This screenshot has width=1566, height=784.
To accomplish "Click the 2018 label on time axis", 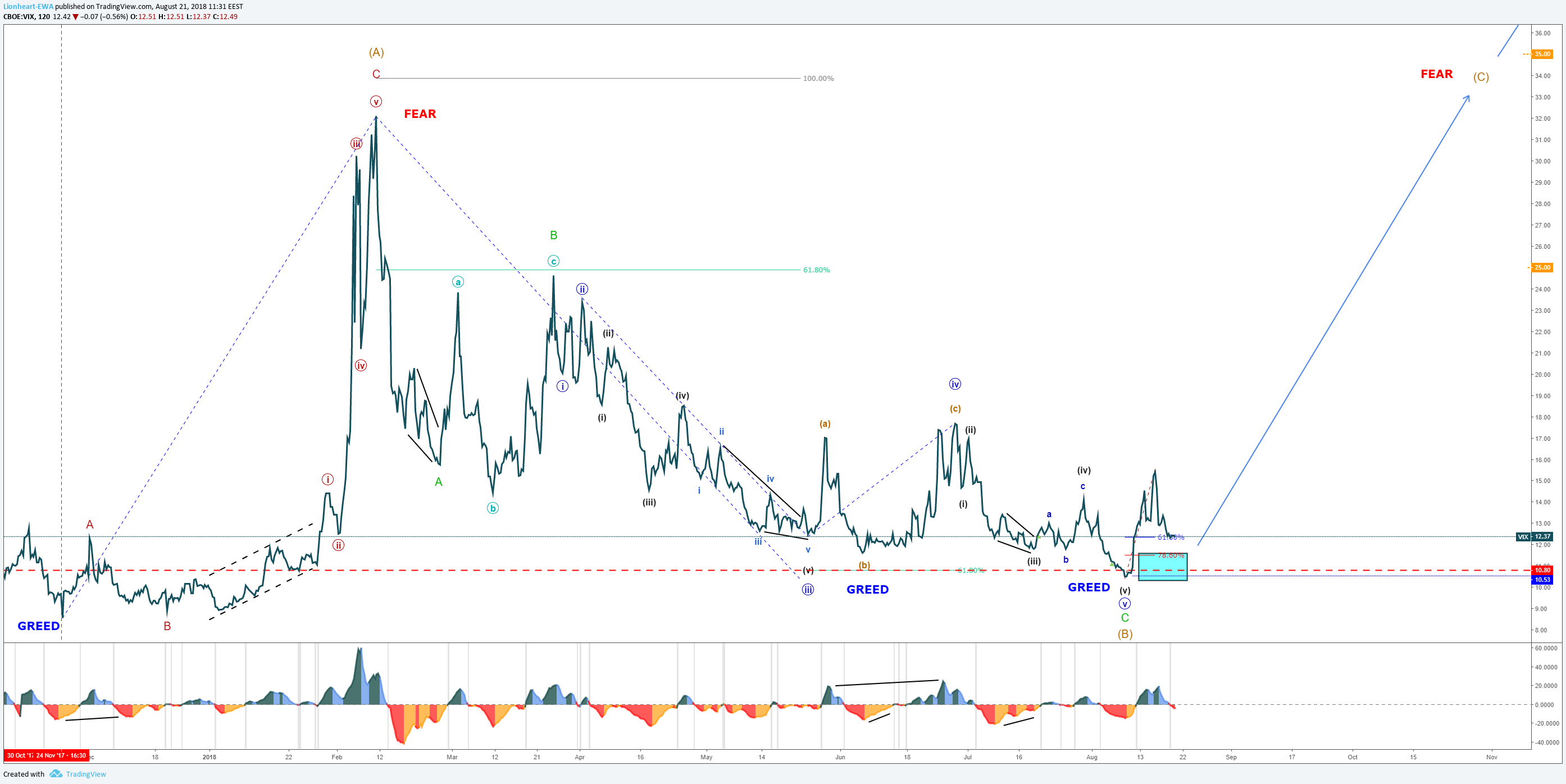I will point(209,757).
